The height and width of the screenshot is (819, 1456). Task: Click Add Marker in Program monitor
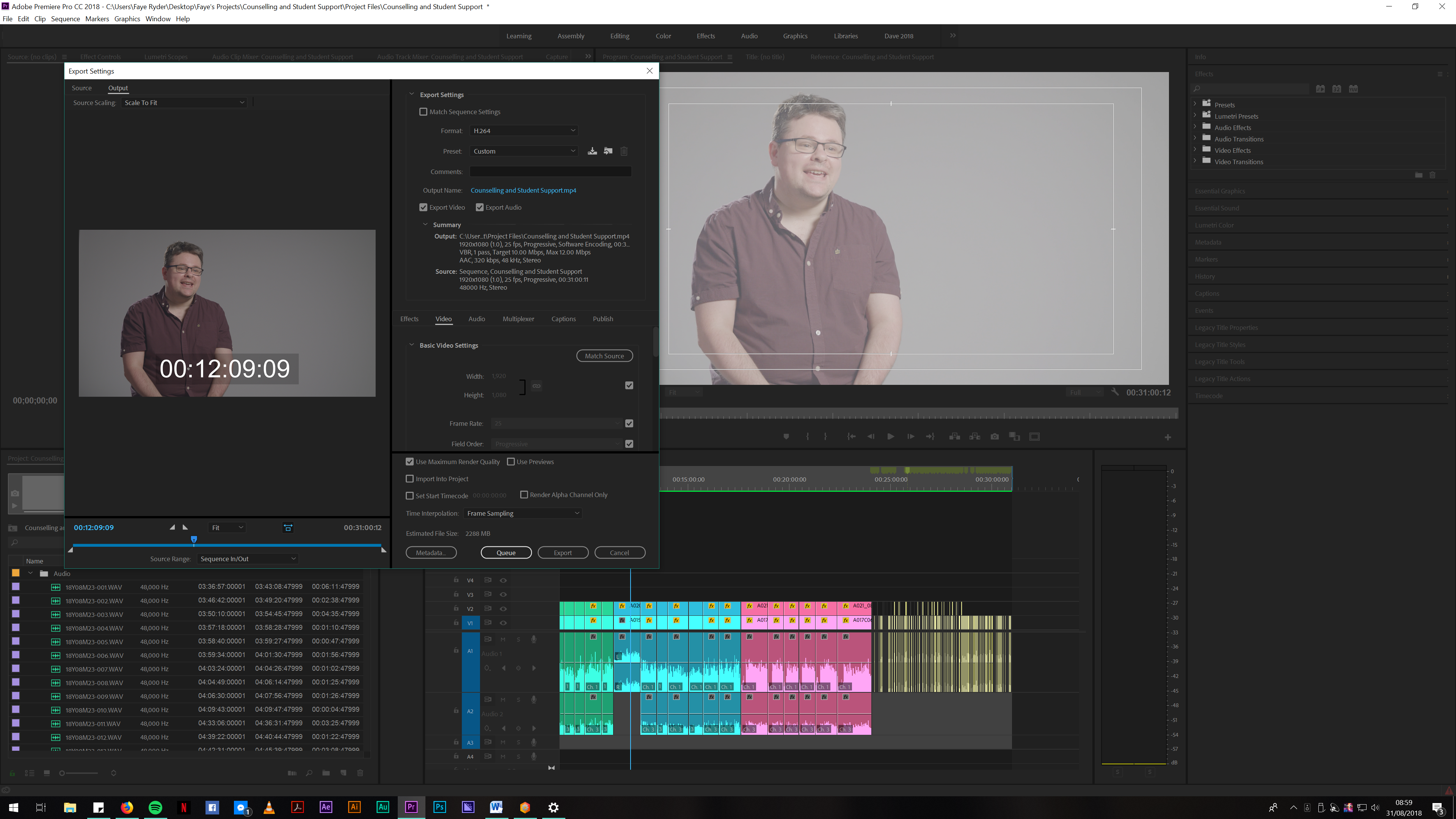786,436
